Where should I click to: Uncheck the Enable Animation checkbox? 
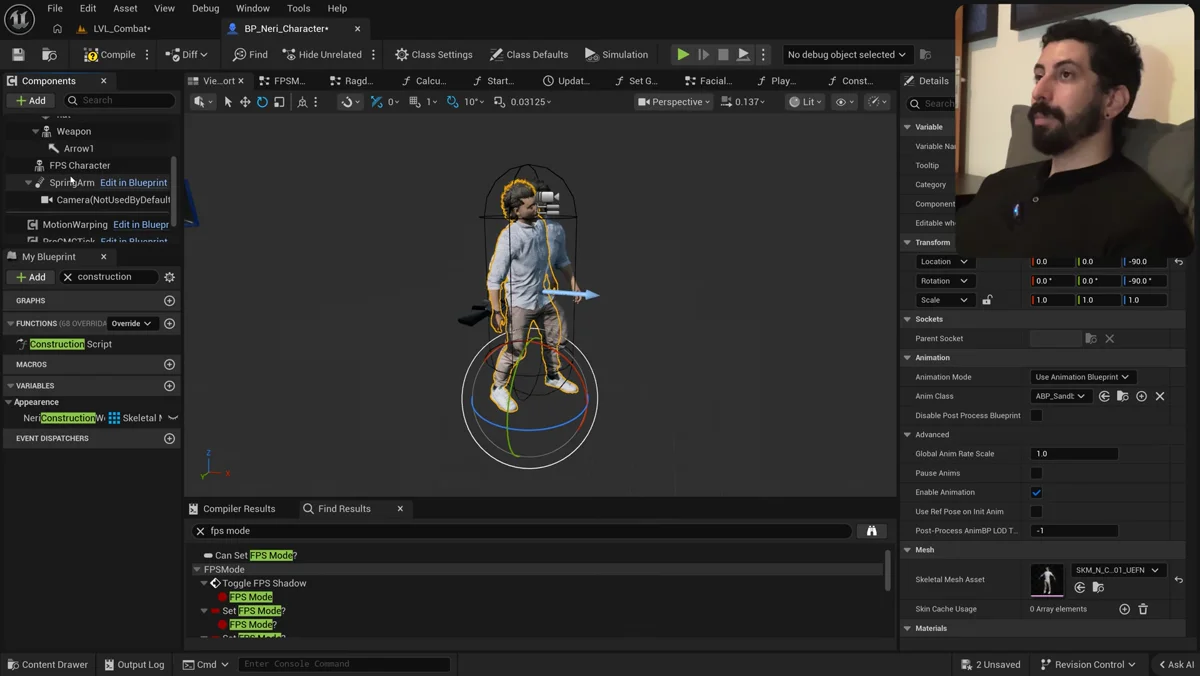[1036, 492]
